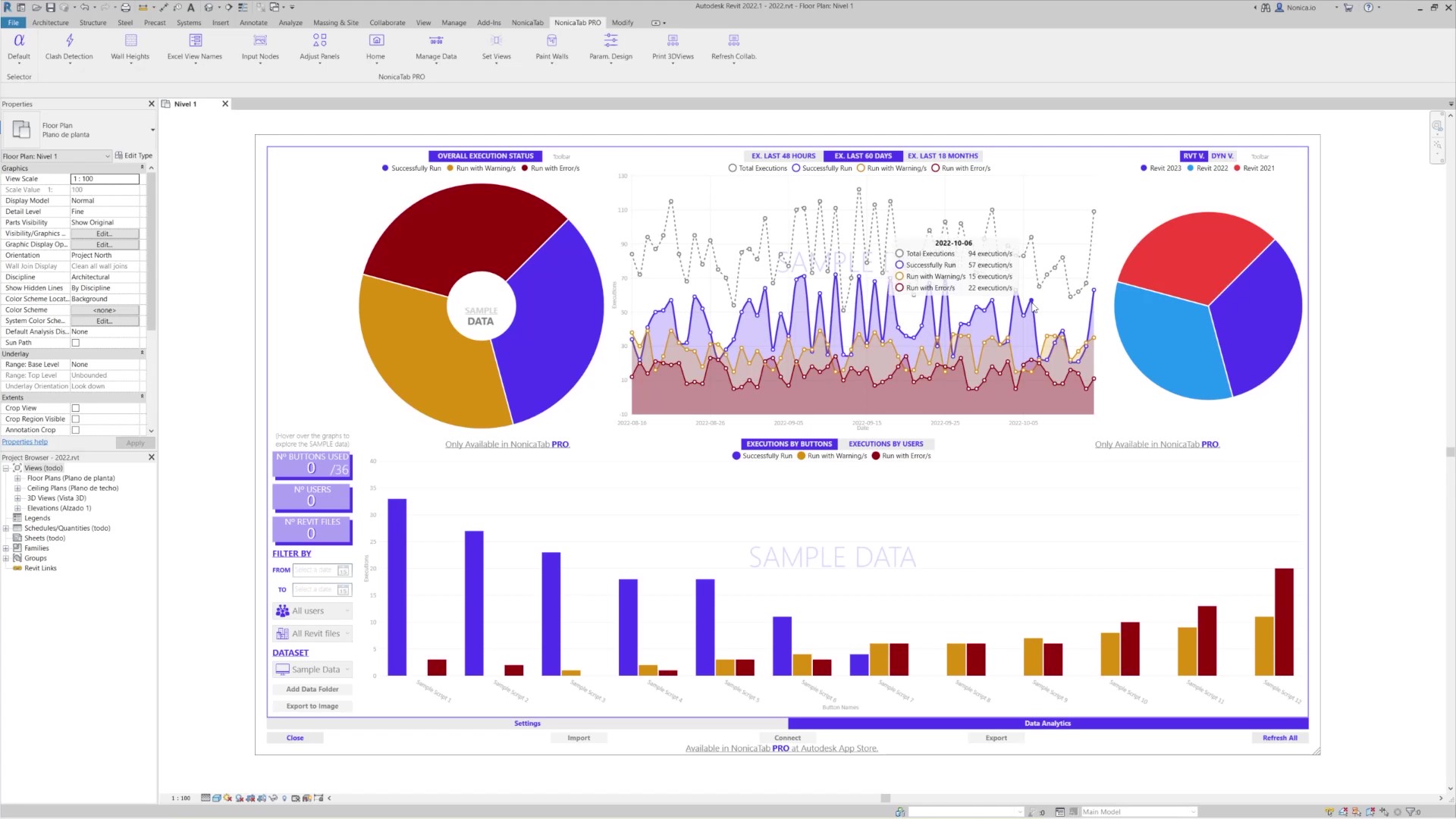Open the Wall Heights tool

click(x=130, y=41)
